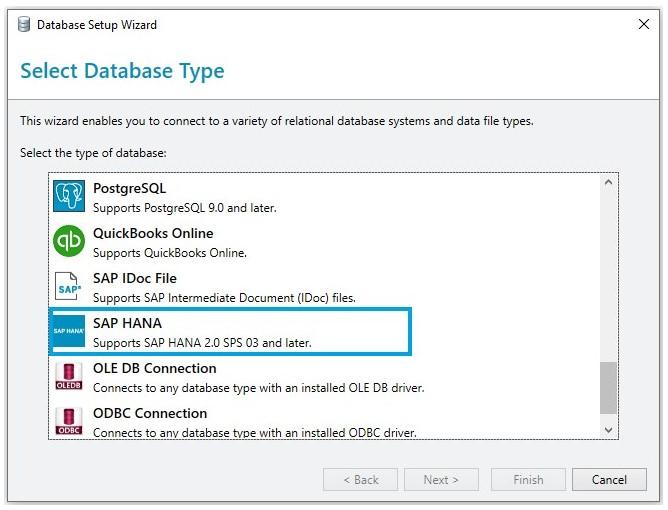This screenshot has width=668, height=510.
Task: Click the Back button
Action: pyautogui.click(x=360, y=480)
